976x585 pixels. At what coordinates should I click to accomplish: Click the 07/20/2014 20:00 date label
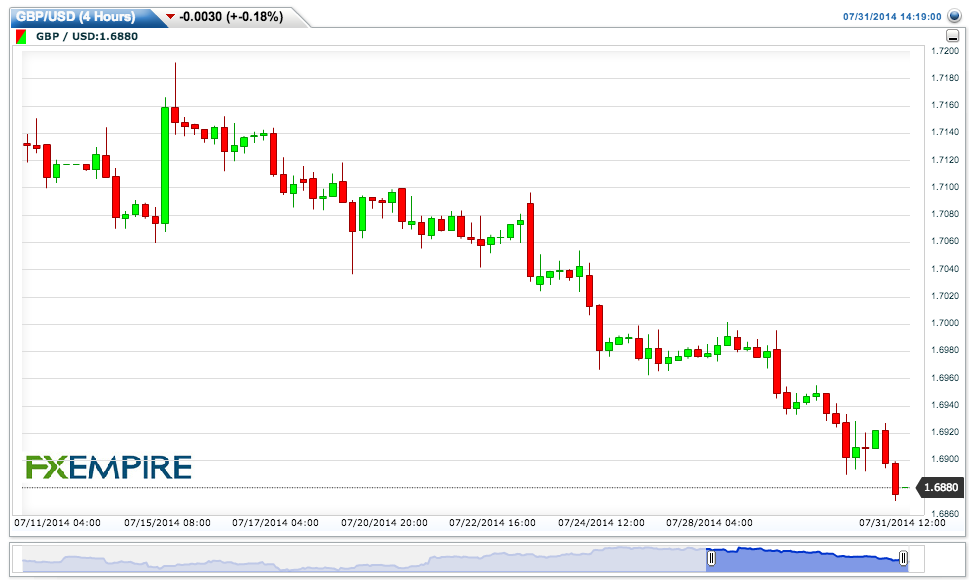[x=384, y=523]
